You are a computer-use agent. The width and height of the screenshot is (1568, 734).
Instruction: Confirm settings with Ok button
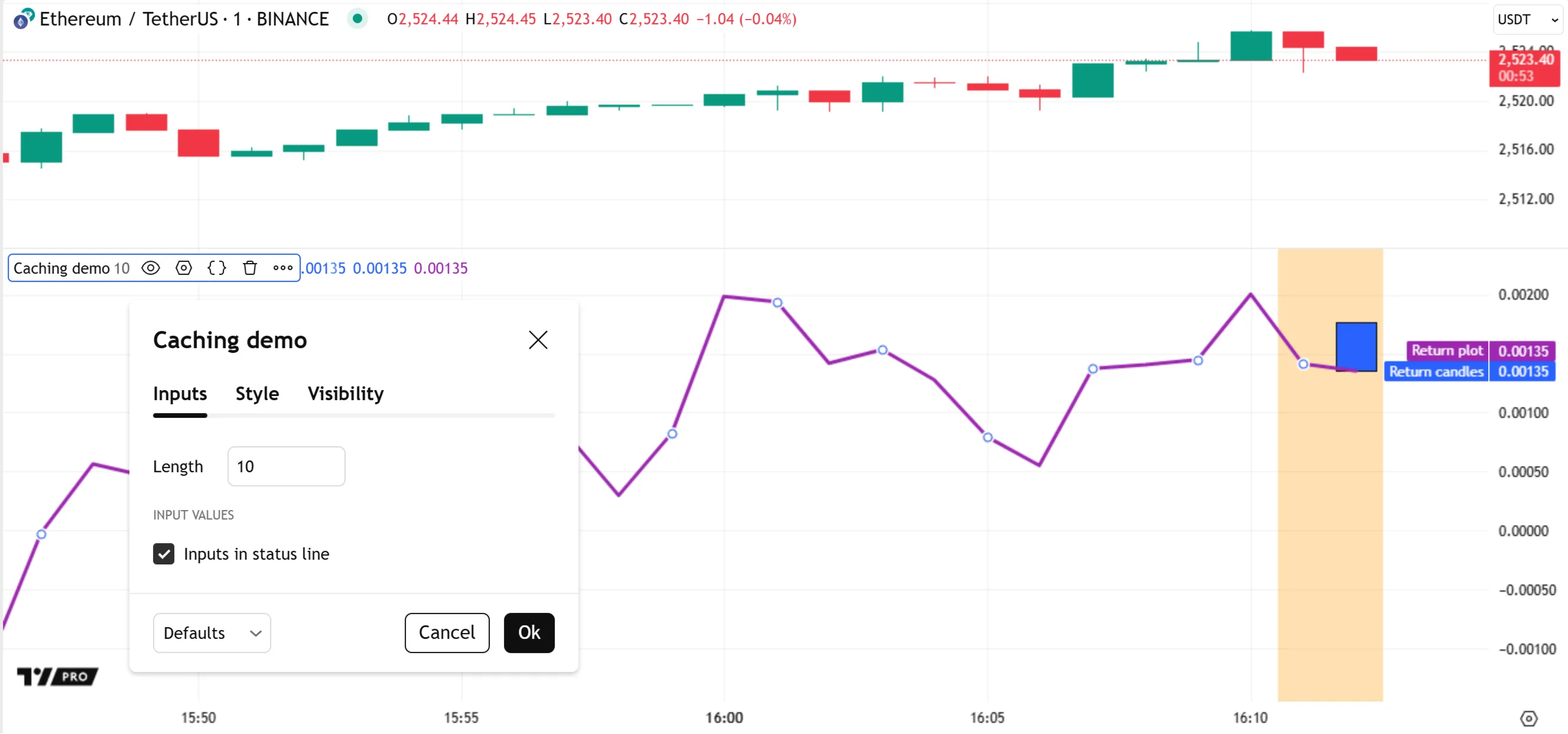[x=529, y=633]
